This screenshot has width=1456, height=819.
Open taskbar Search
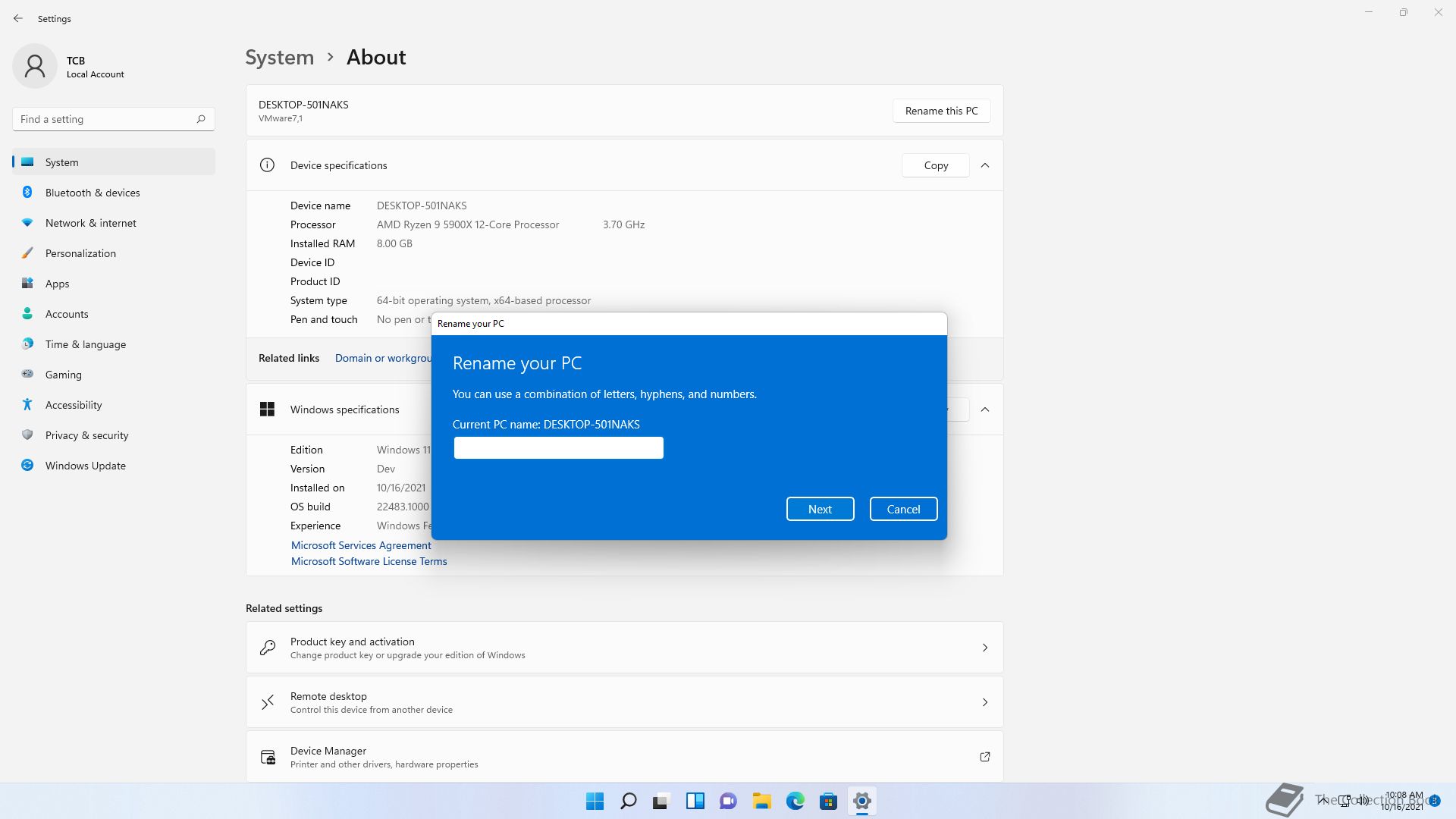tap(629, 801)
